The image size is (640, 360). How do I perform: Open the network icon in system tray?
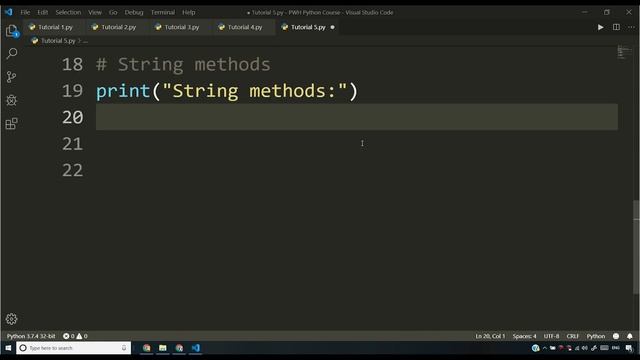[577, 348]
